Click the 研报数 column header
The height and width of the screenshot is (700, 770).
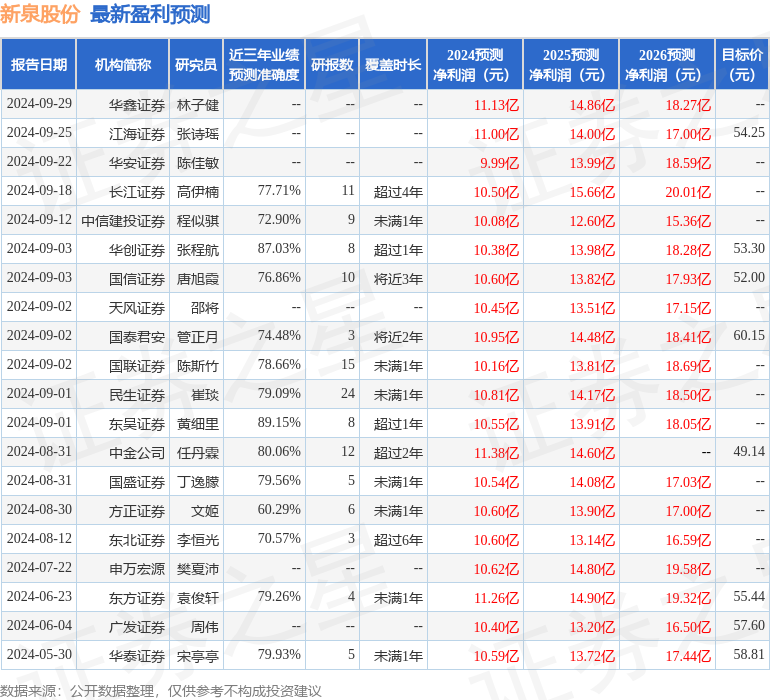[x=332, y=64]
